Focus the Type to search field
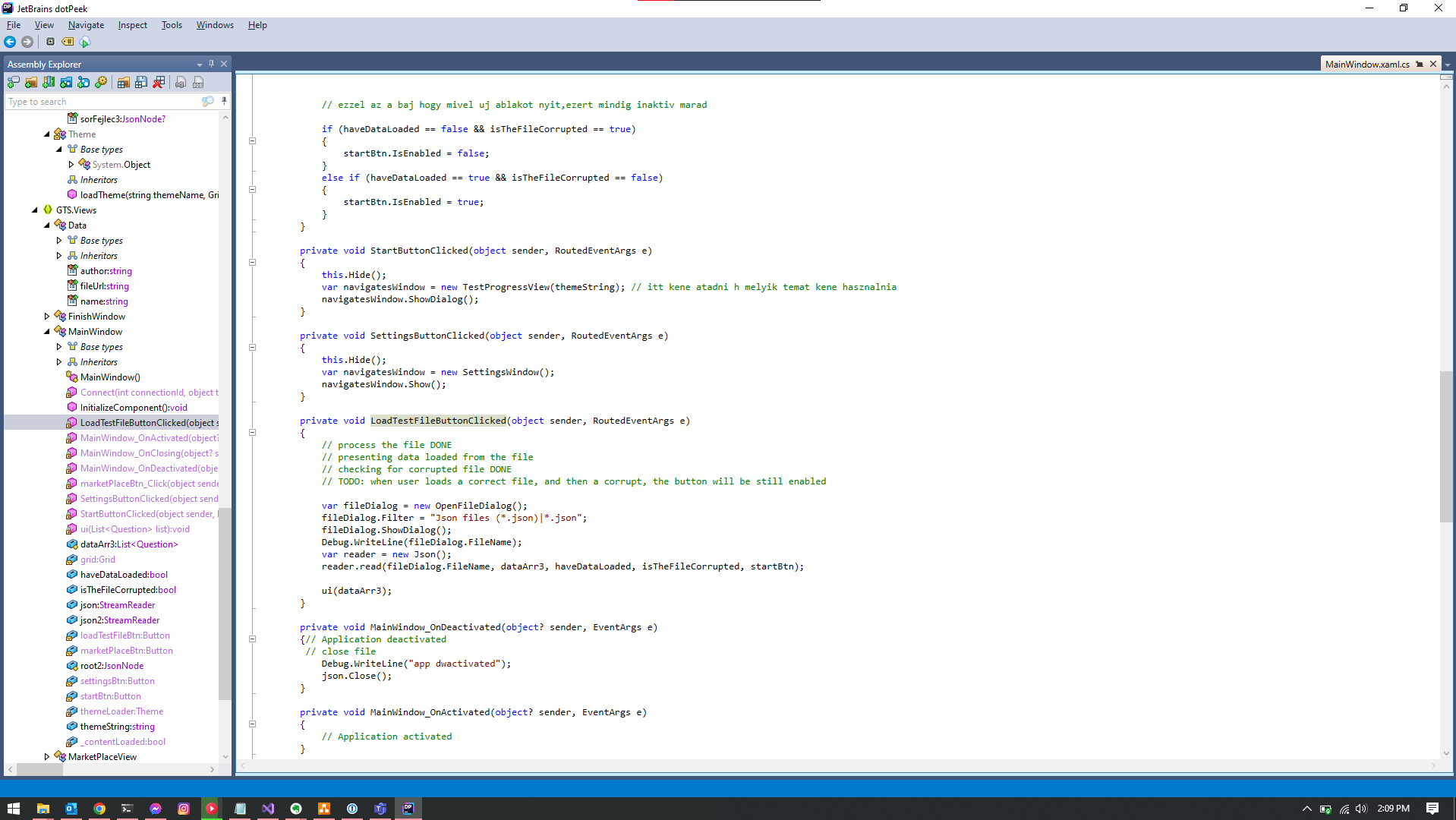1456x820 pixels. (x=102, y=102)
